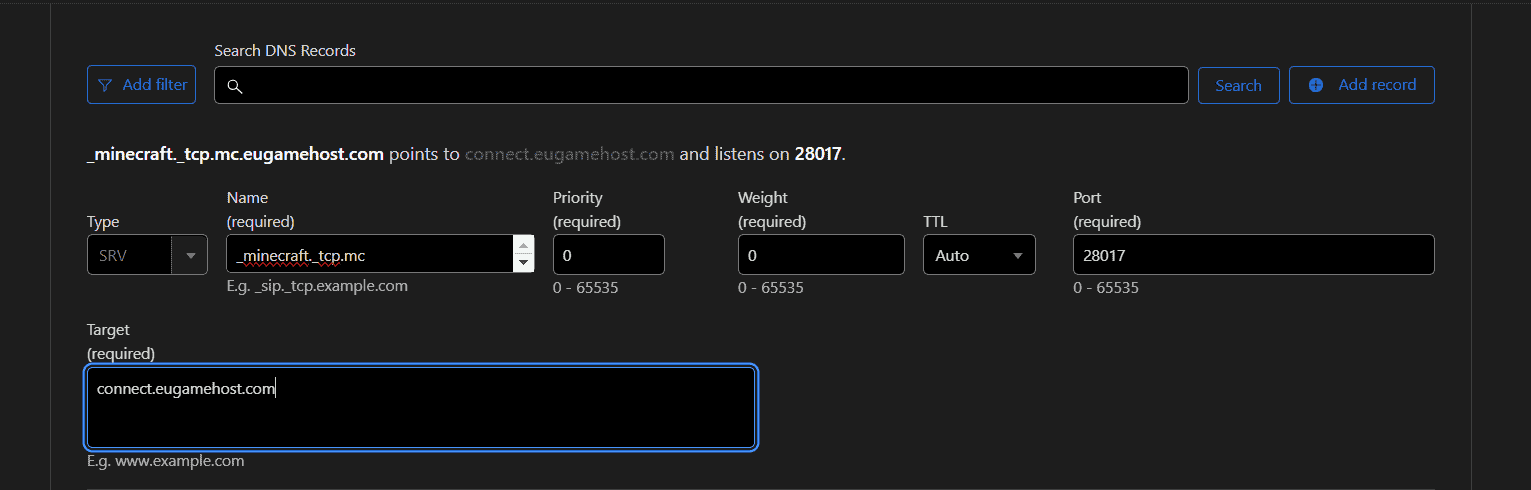Image resolution: width=1531 pixels, height=490 pixels.
Task: Click the TTL label
Action: [x=936, y=222]
